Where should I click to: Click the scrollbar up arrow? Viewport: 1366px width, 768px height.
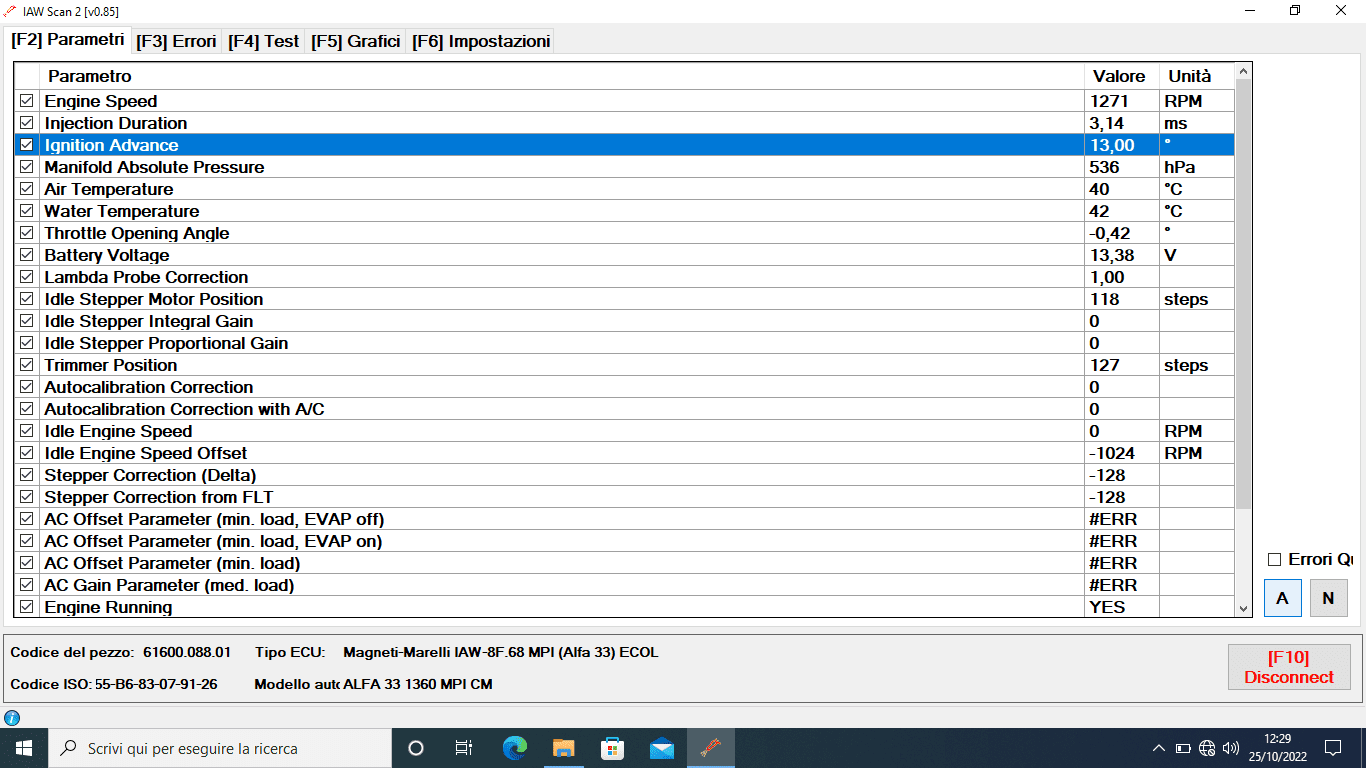1243,72
